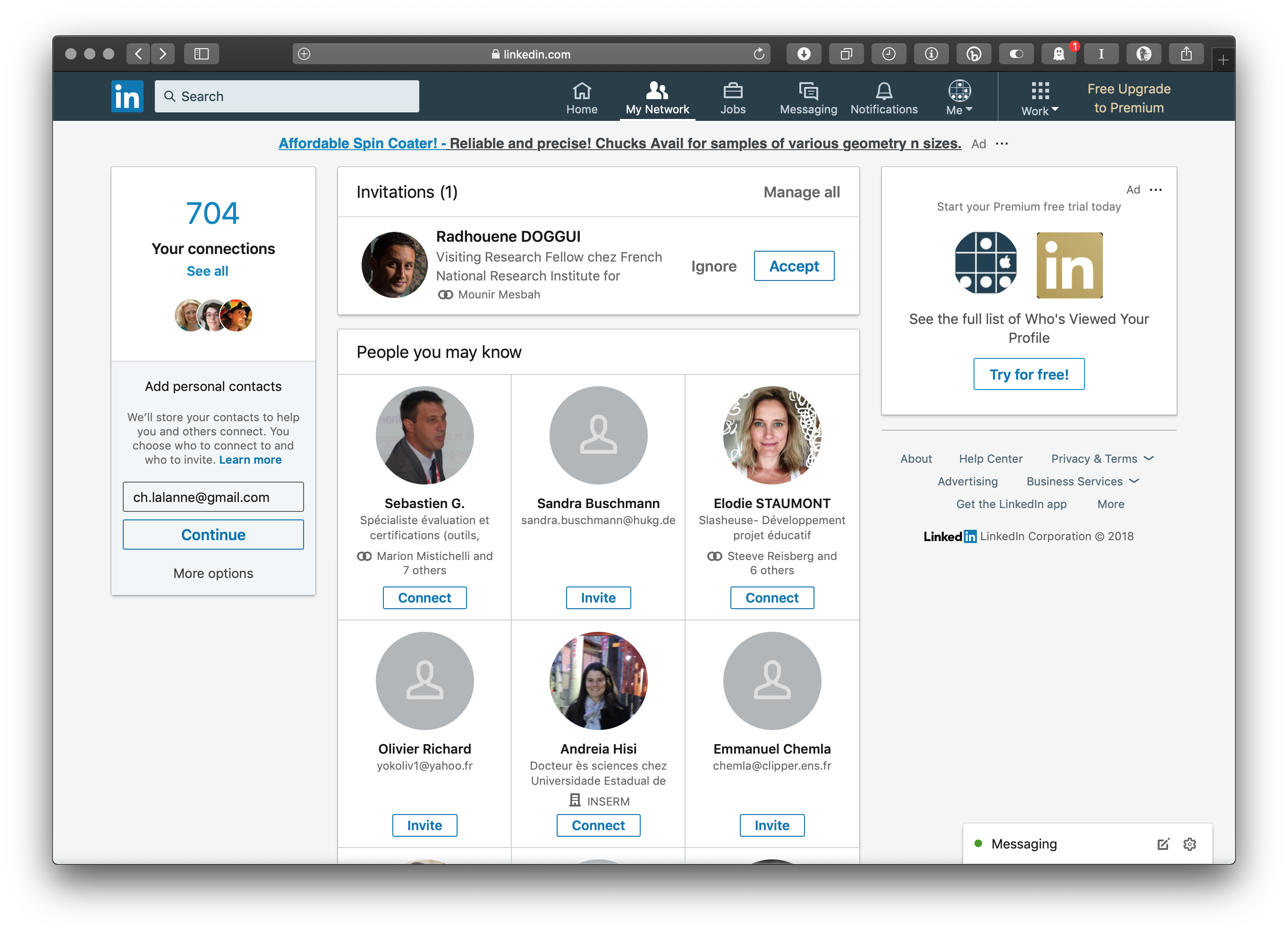The width and height of the screenshot is (1288, 934).
Task: Open the See all connections link
Action: [x=207, y=271]
